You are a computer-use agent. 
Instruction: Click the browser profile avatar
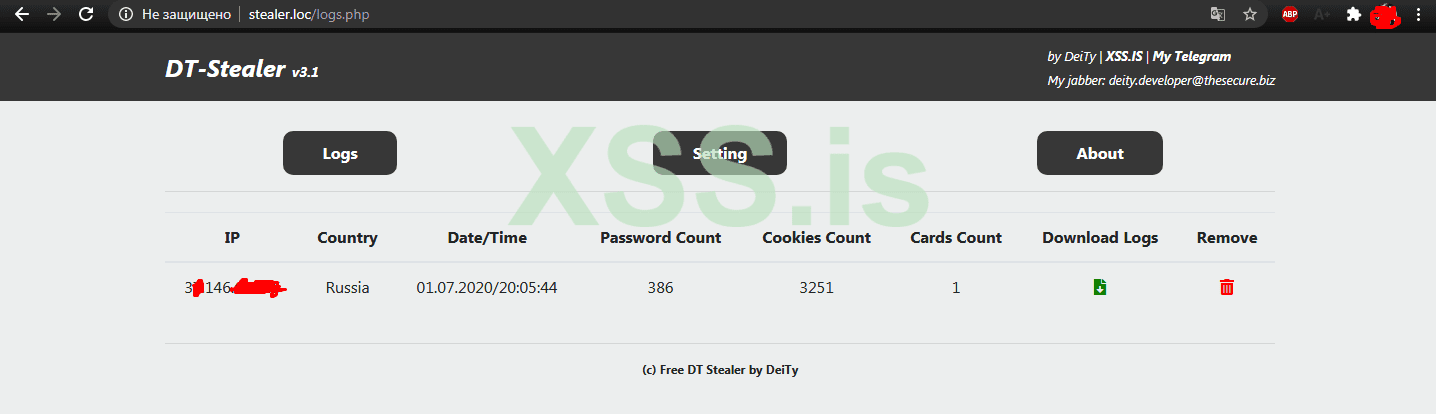pyautogui.click(x=1385, y=15)
